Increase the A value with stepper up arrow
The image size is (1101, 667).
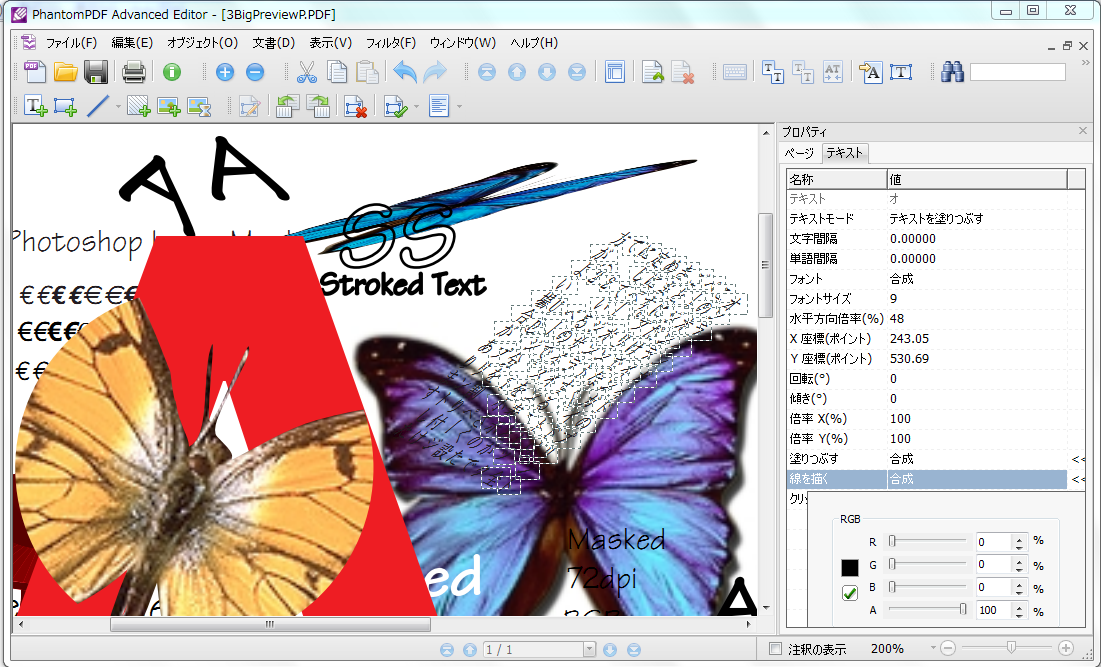point(1020,606)
